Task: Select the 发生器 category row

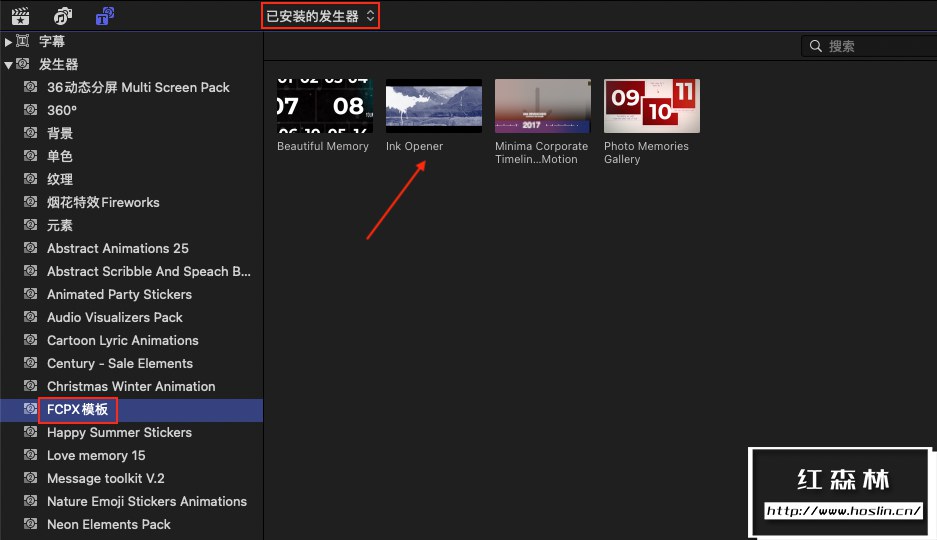Action: (x=131, y=64)
